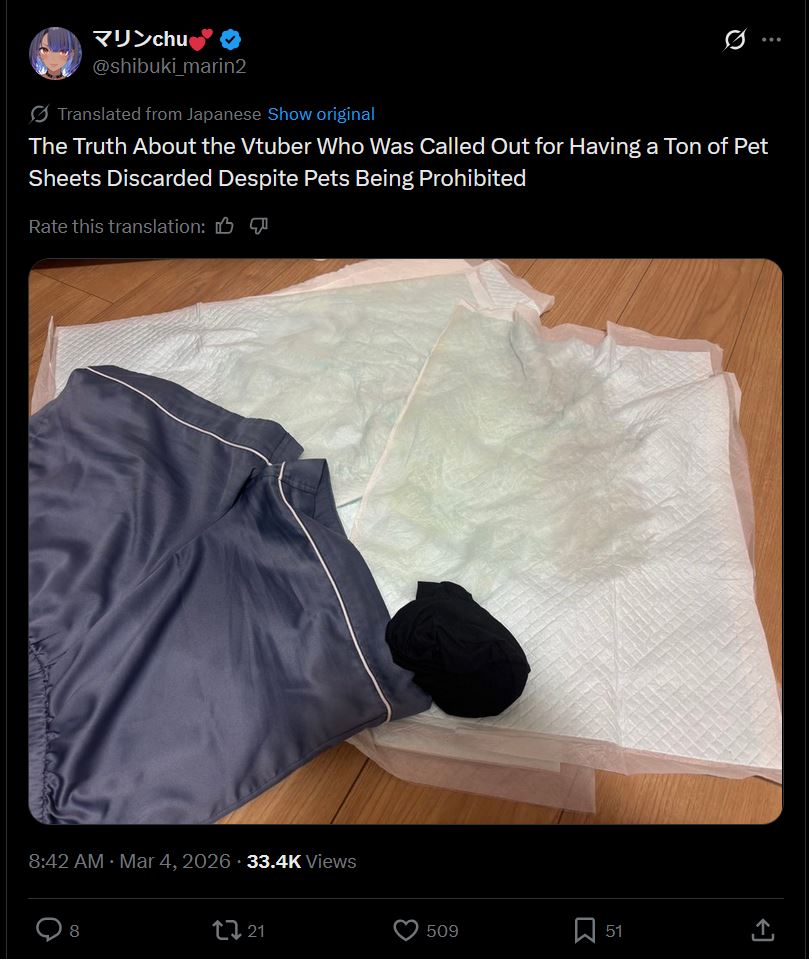View the 33.4K Views analytics
This screenshot has width=809, height=959.
[301, 861]
